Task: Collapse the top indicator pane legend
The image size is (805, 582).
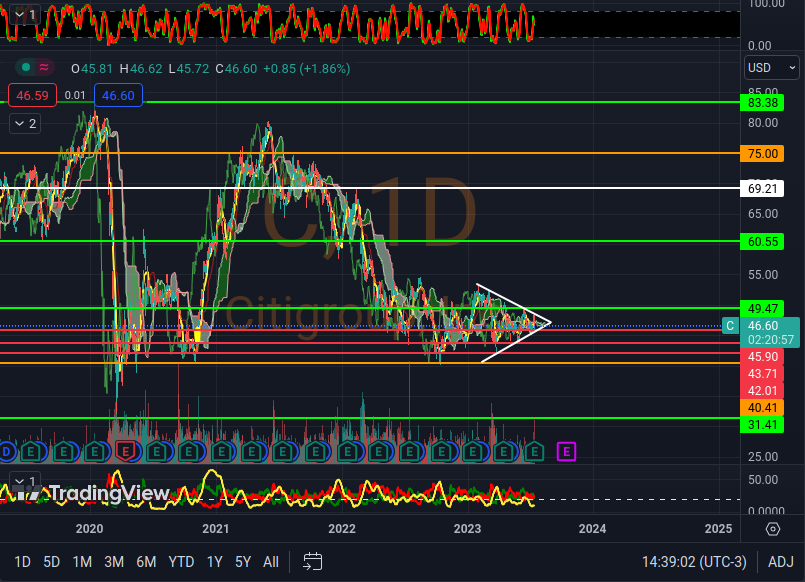Action: pos(25,14)
